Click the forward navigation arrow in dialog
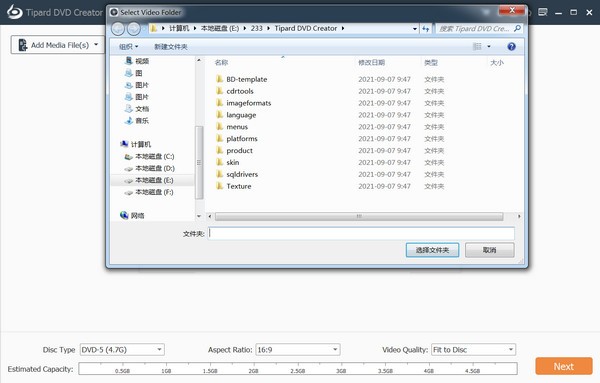 click(x=134, y=28)
